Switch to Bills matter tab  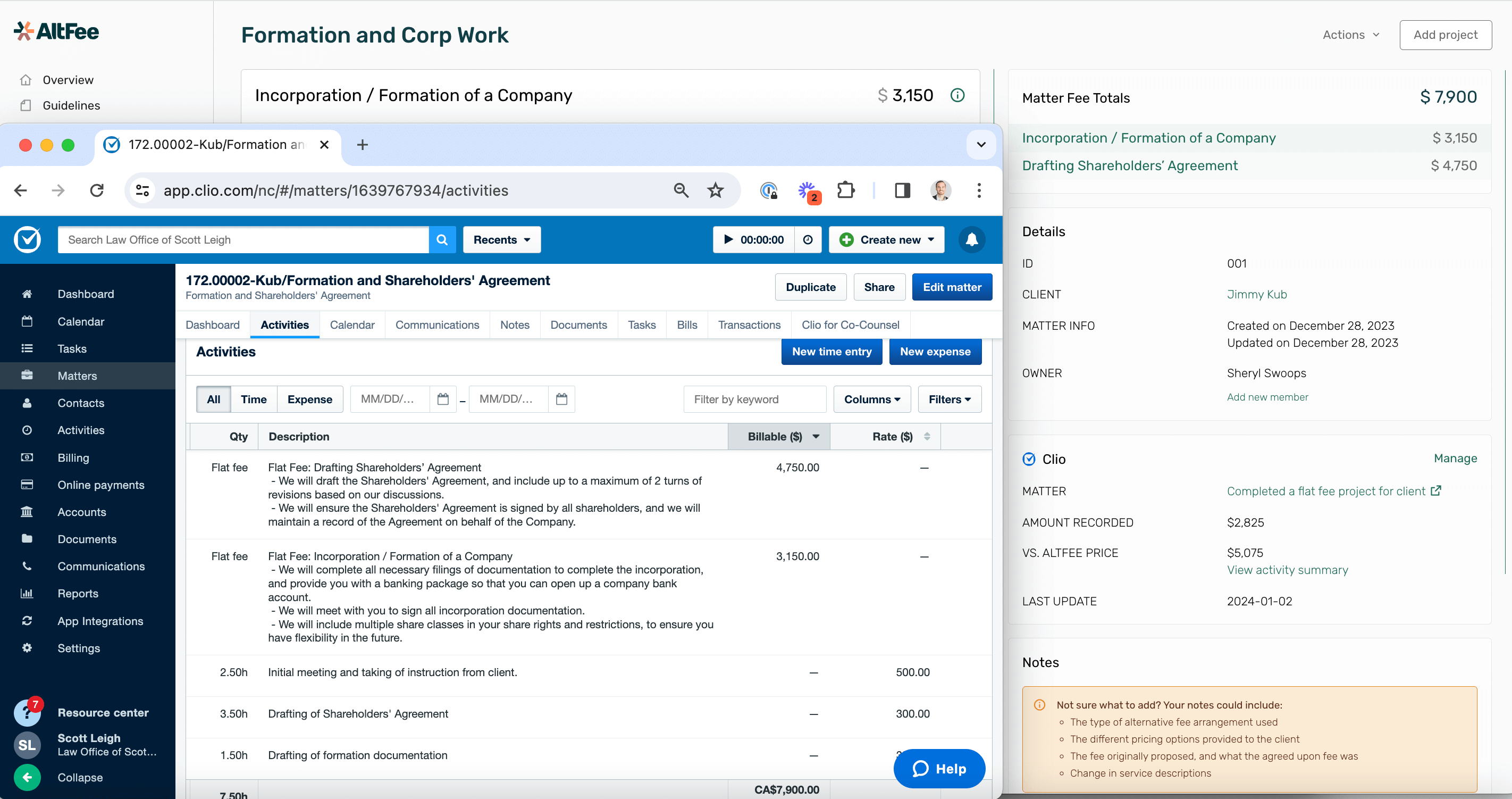pos(687,325)
